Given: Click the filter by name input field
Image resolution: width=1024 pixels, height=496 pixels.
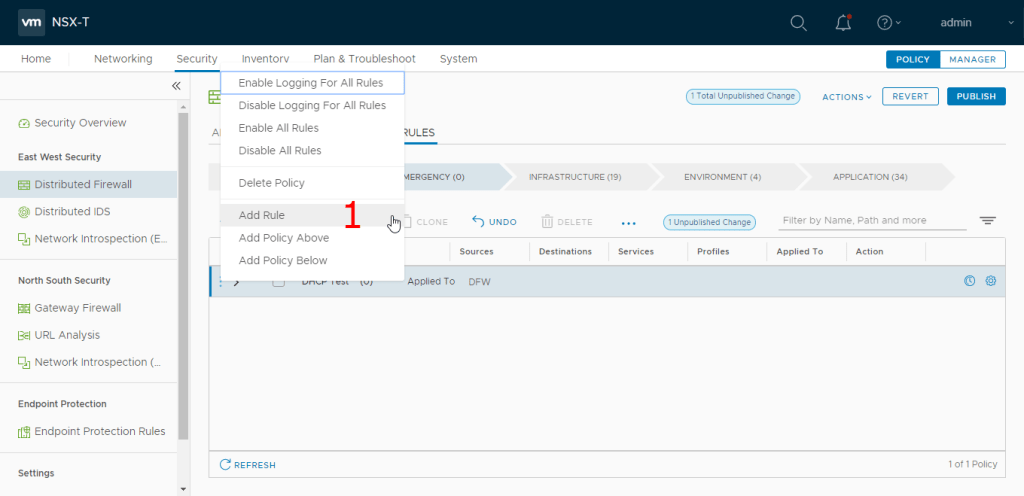Looking at the screenshot, I should pos(870,221).
